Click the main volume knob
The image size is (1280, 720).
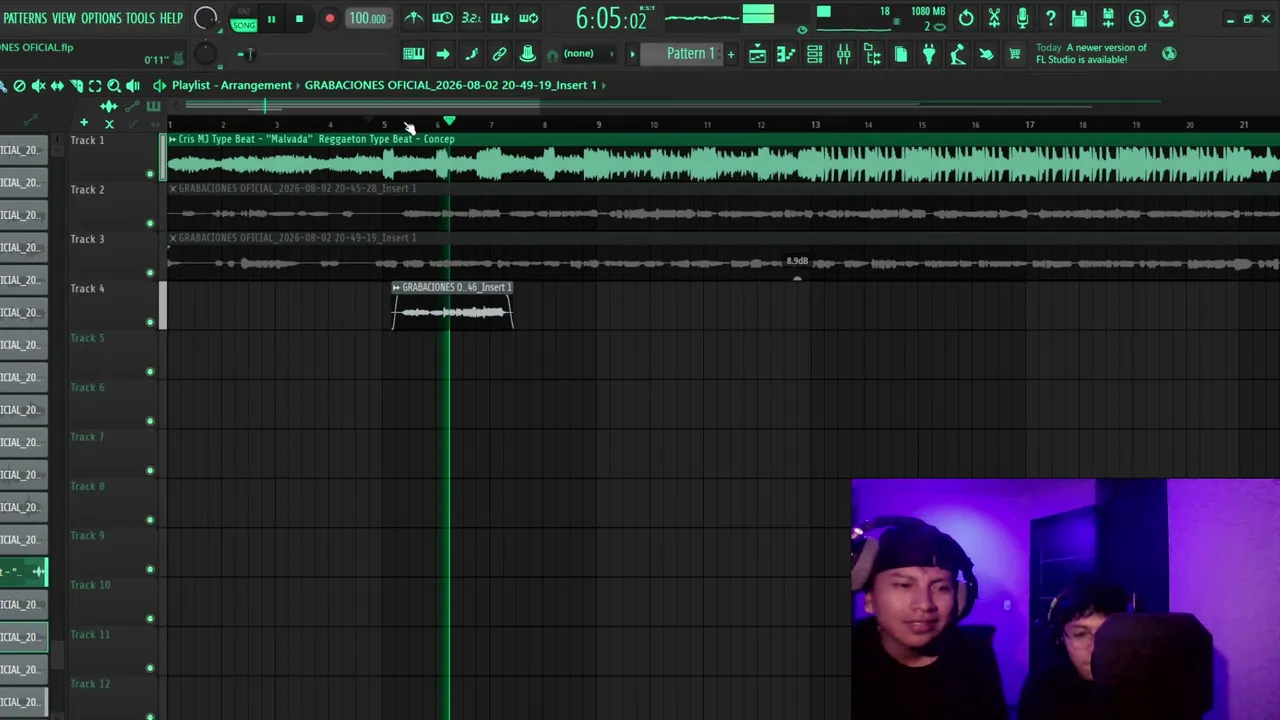205,18
